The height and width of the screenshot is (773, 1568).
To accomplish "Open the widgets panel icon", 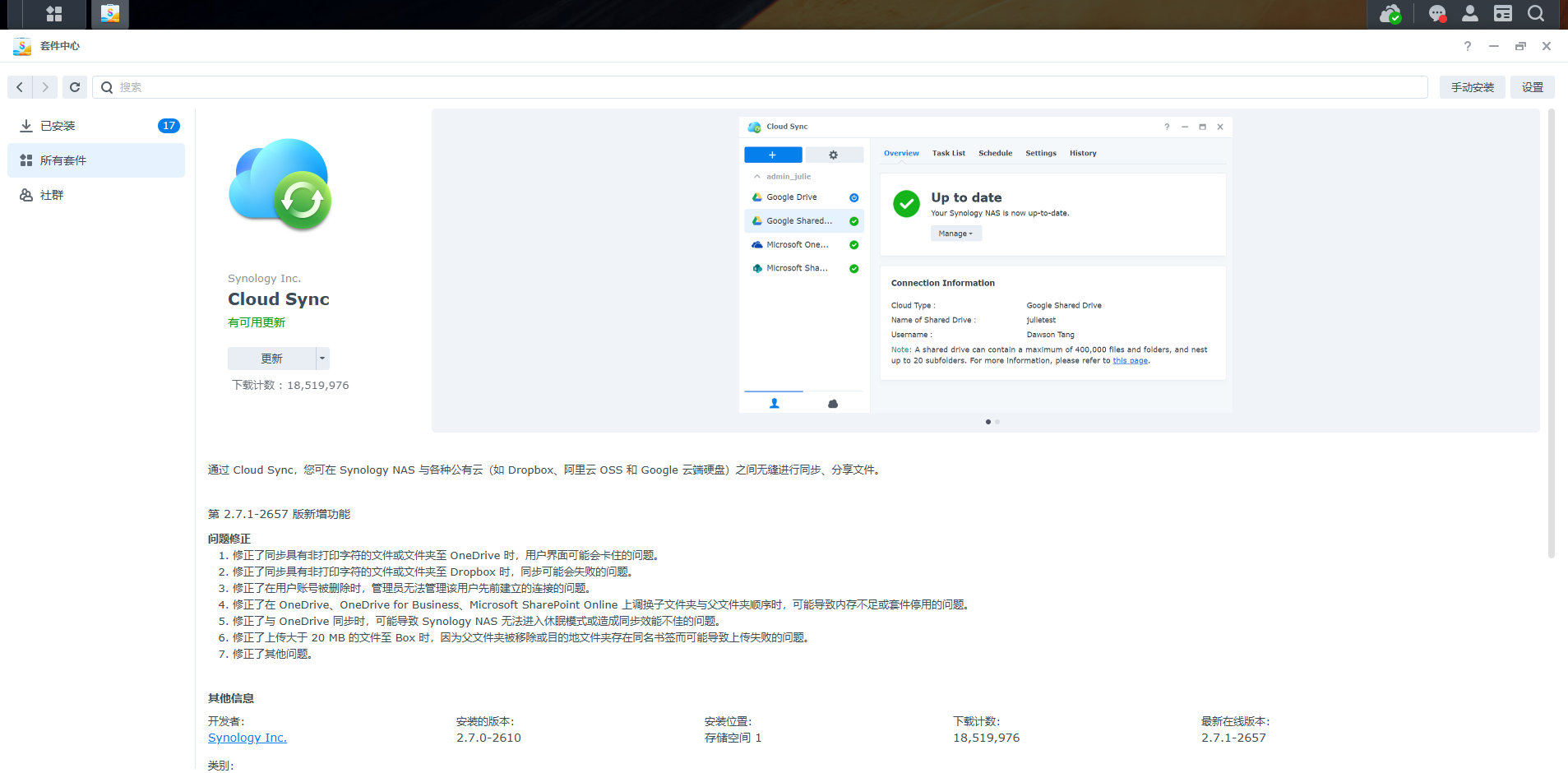I will pyautogui.click(x=1503, y=13).
